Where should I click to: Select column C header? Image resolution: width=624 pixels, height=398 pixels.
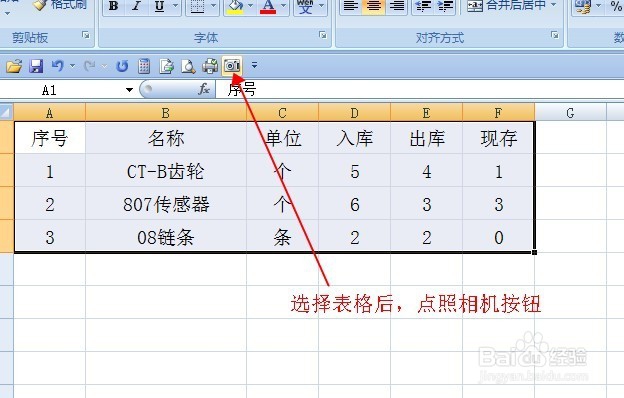coord(282,113)
